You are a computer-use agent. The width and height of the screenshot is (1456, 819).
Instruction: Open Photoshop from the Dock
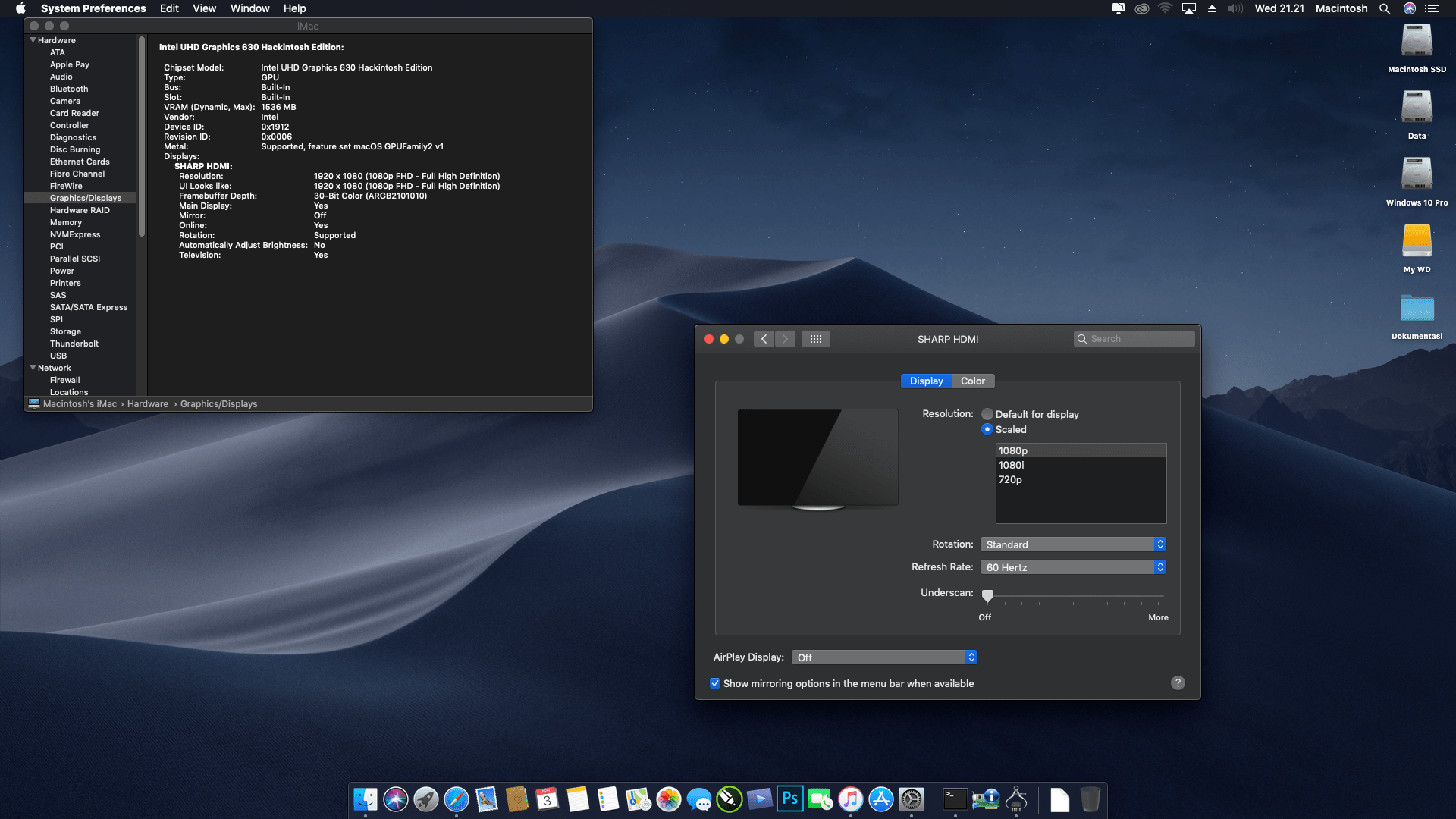(x=790, y=799)
